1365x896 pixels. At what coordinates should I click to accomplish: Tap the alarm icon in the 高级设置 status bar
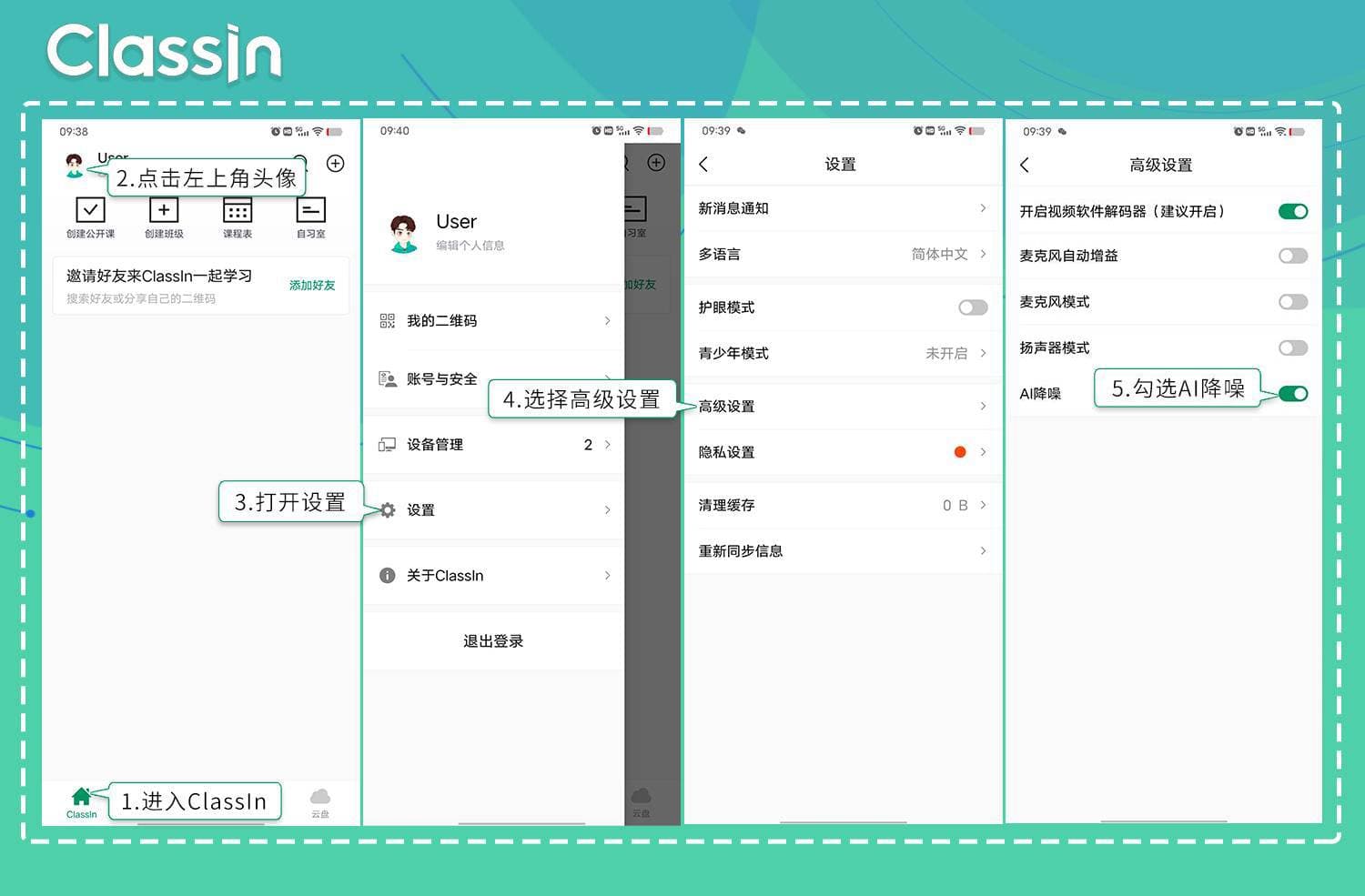[x=1239, y=132]
